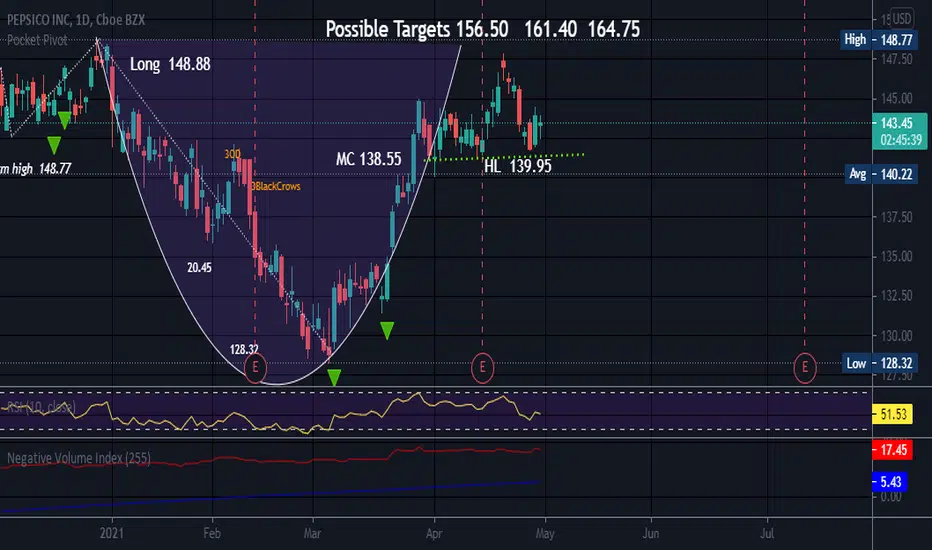Click the 3BlackCrows pattern label
The width and height of the screenshot is (932, 550).
tap(276, 186)
